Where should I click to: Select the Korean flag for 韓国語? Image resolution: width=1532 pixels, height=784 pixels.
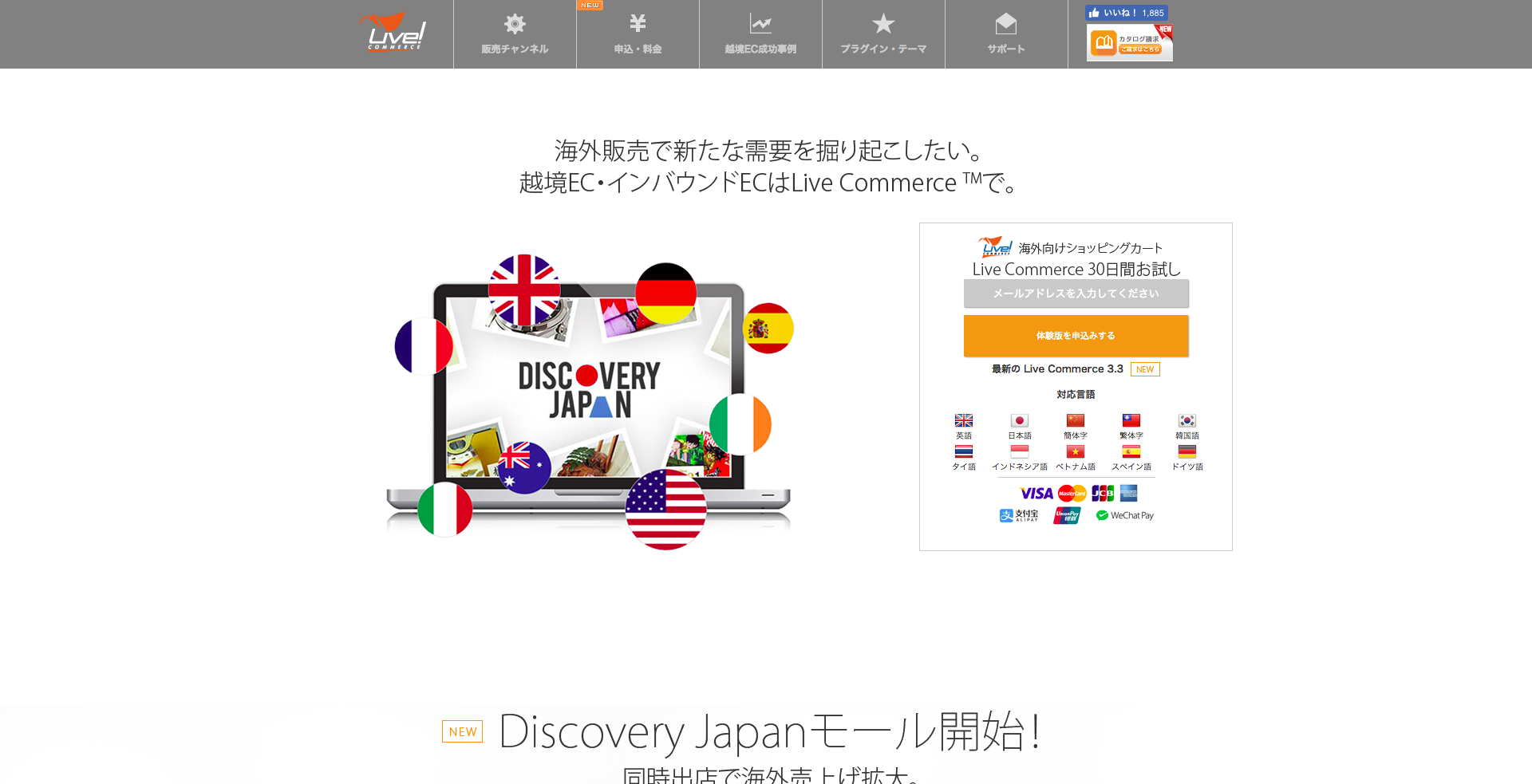[1187, 420]
